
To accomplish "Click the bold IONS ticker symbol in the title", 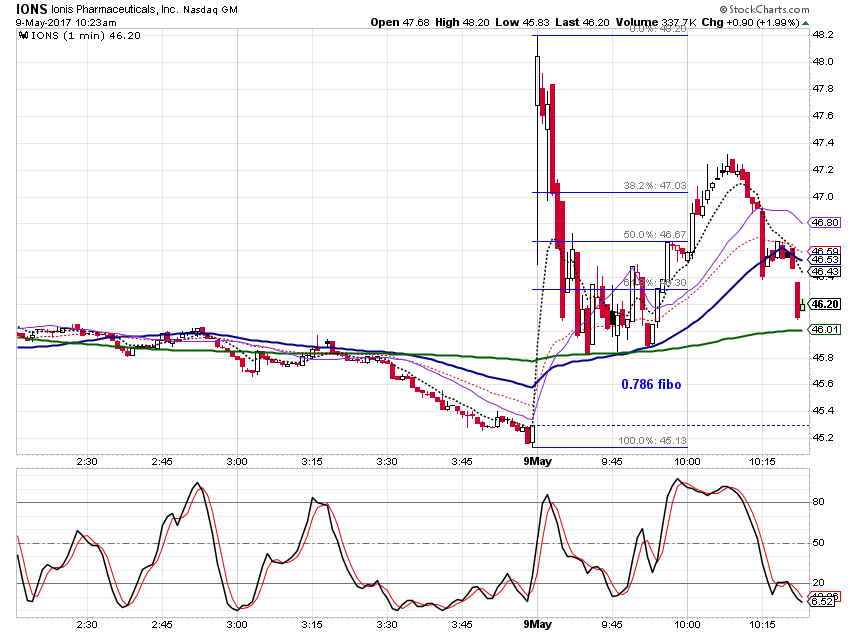I will click(x=31, y=9).
